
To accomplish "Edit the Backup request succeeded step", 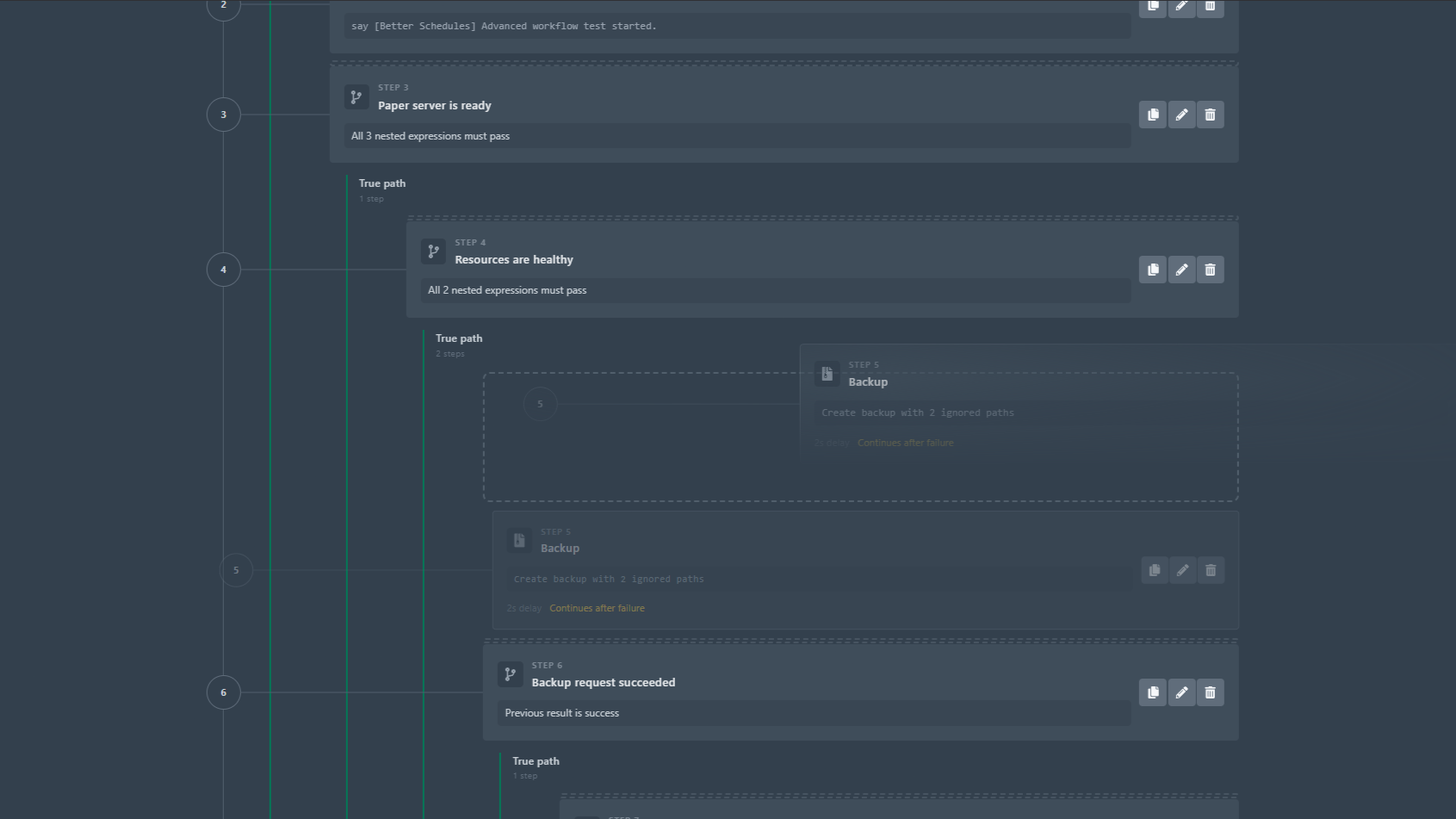I will pyautogui.click(x=1181, y=692).
